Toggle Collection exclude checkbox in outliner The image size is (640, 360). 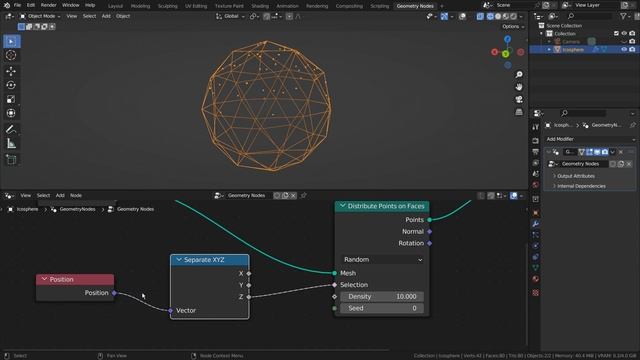(616, 33)
